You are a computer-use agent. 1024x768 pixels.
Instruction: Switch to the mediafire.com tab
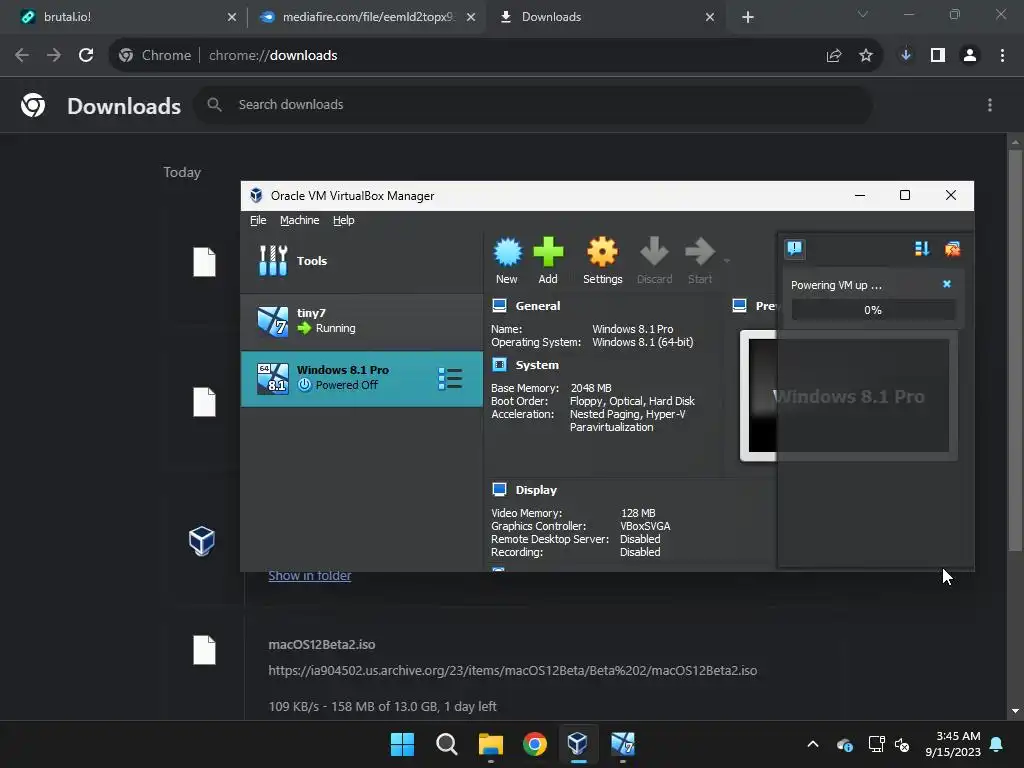click(x=366, y=17)
